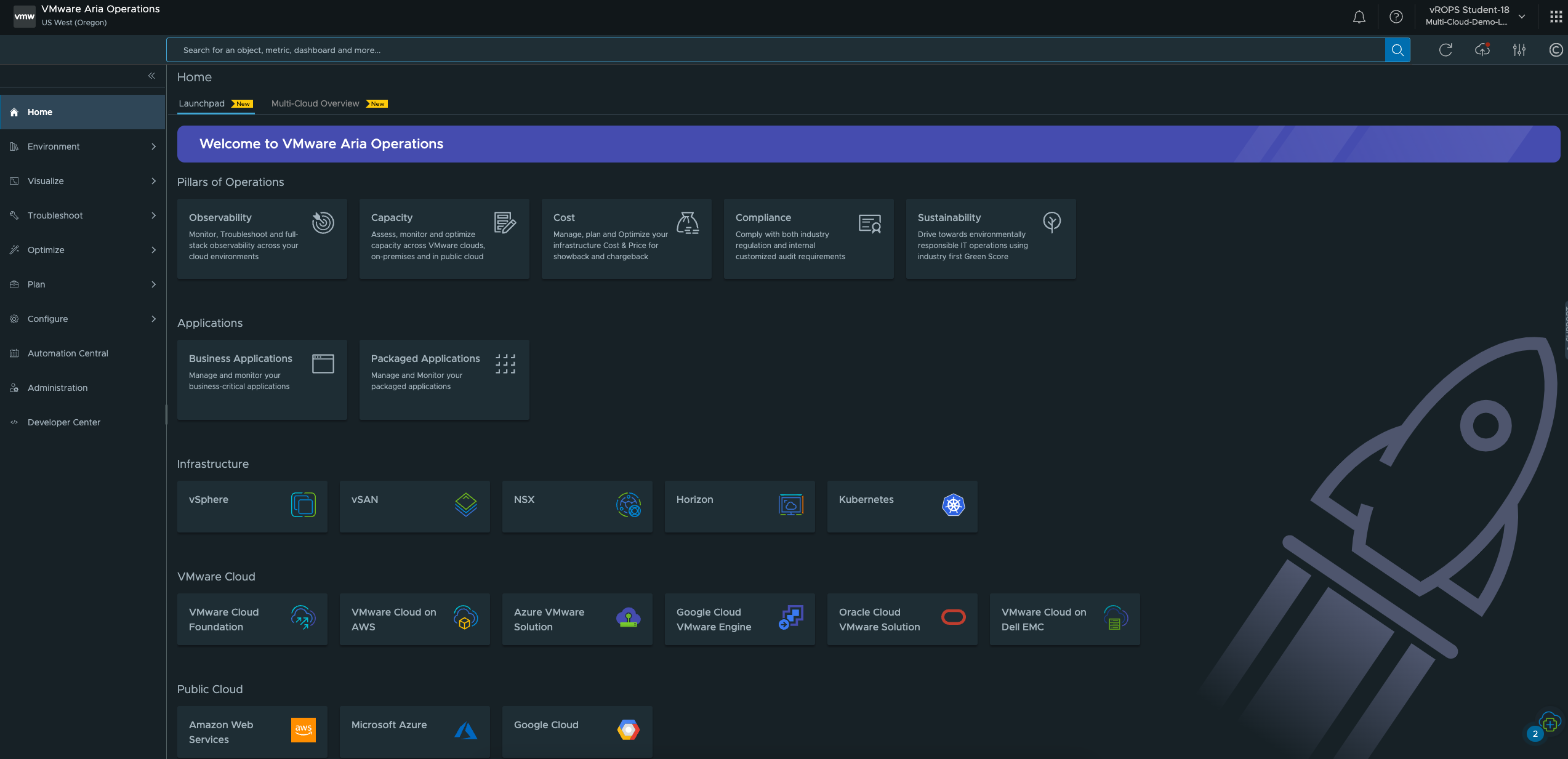Open the VMware Cloud on AWS card

[415, 619]
